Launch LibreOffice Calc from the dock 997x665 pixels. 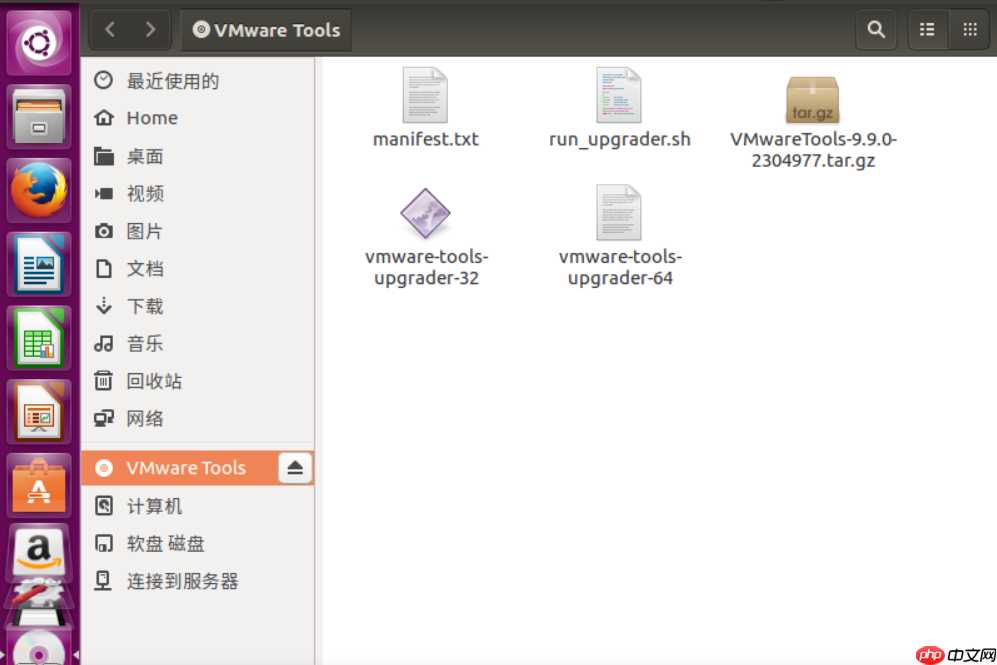point(39,338)
